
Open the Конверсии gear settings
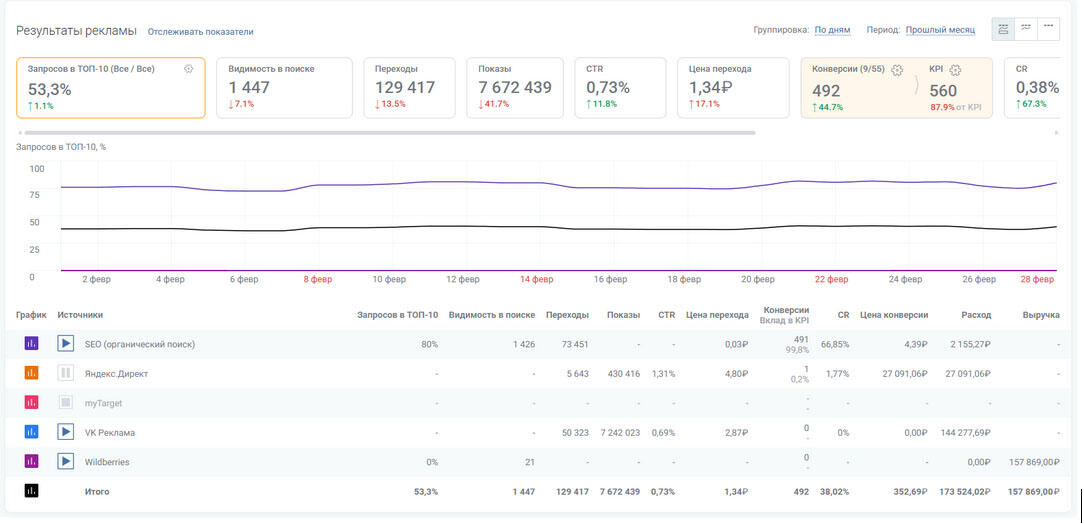point(897,70)
